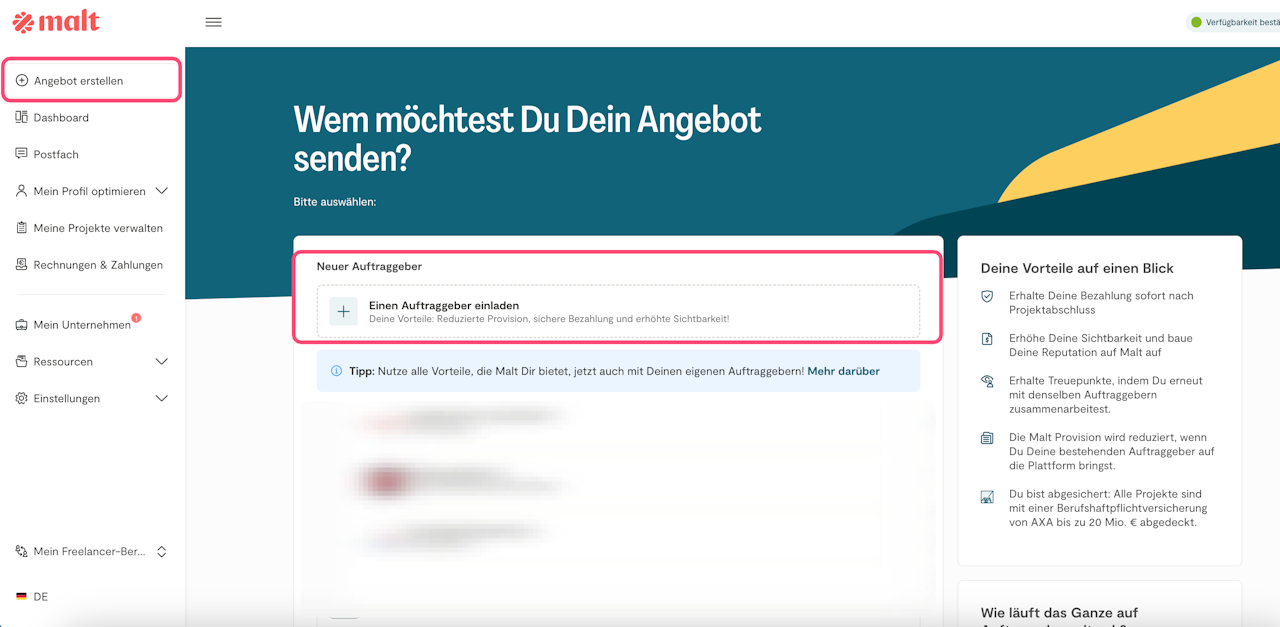Click the briefcase icon for Mein Unternehmen
Image resolution: width=1280 pixels, height=627 pixels.
22,325
